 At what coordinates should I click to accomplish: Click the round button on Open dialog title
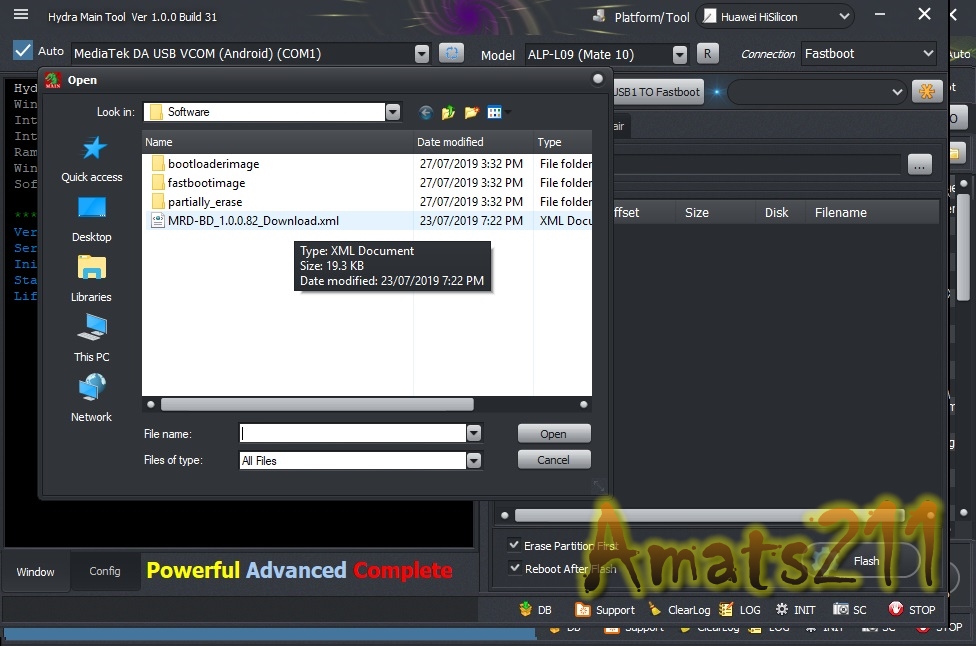598,78
